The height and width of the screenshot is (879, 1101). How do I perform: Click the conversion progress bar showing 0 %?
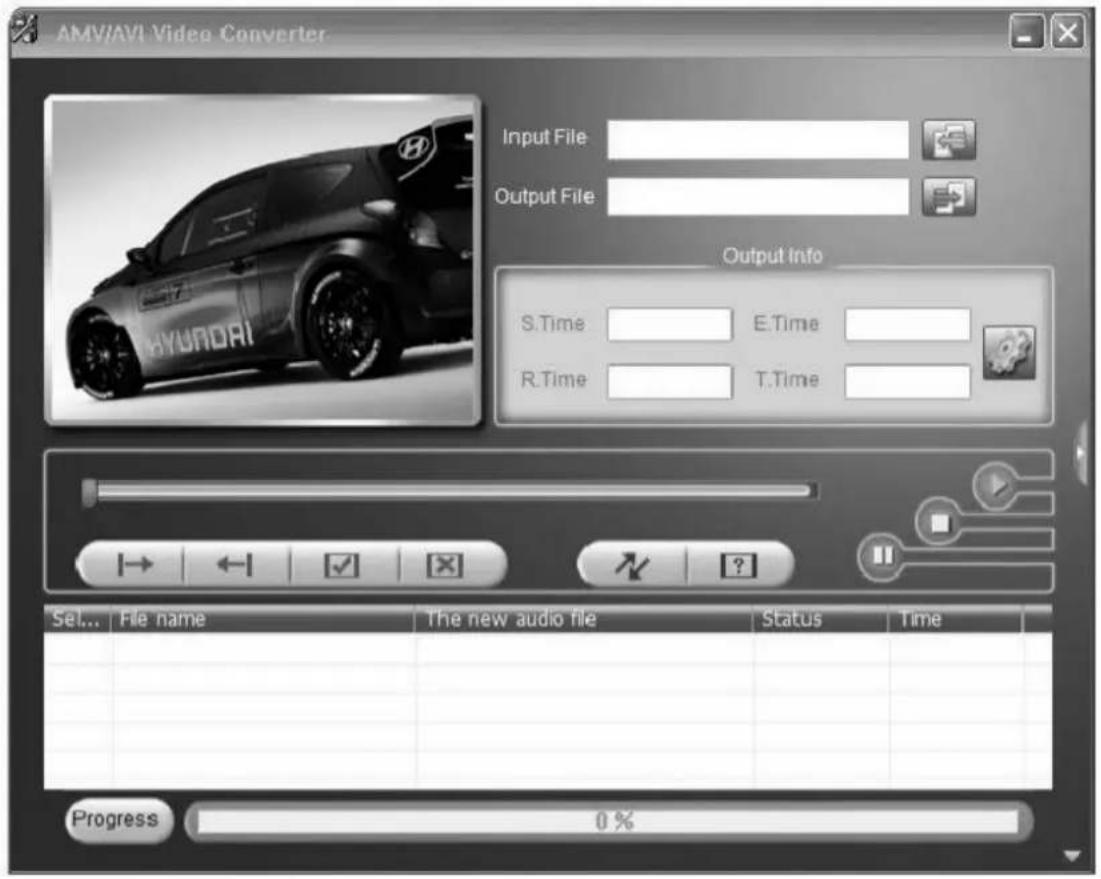[x=608, y=821]
